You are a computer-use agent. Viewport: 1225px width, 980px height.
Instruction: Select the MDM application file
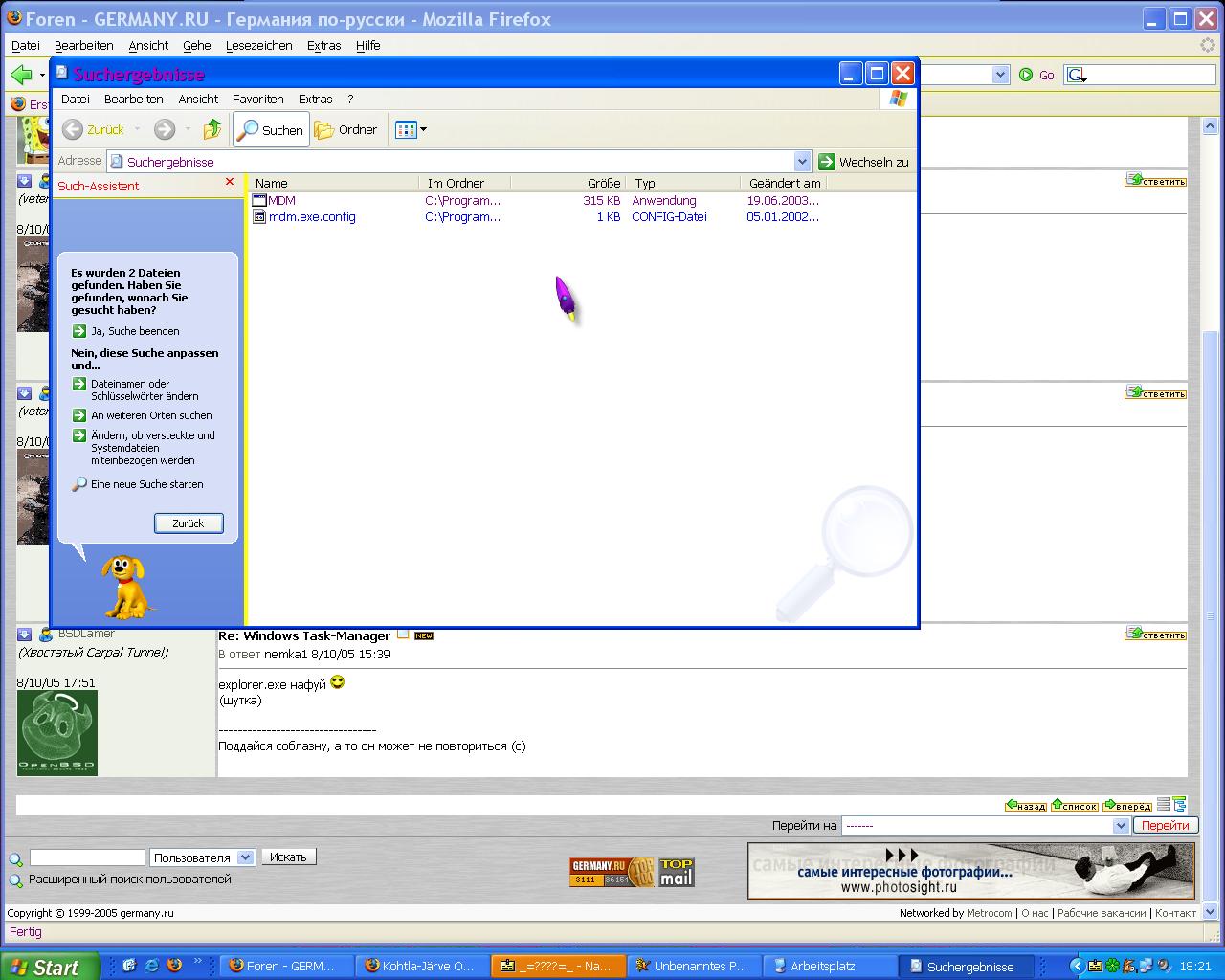click(281, 201)
